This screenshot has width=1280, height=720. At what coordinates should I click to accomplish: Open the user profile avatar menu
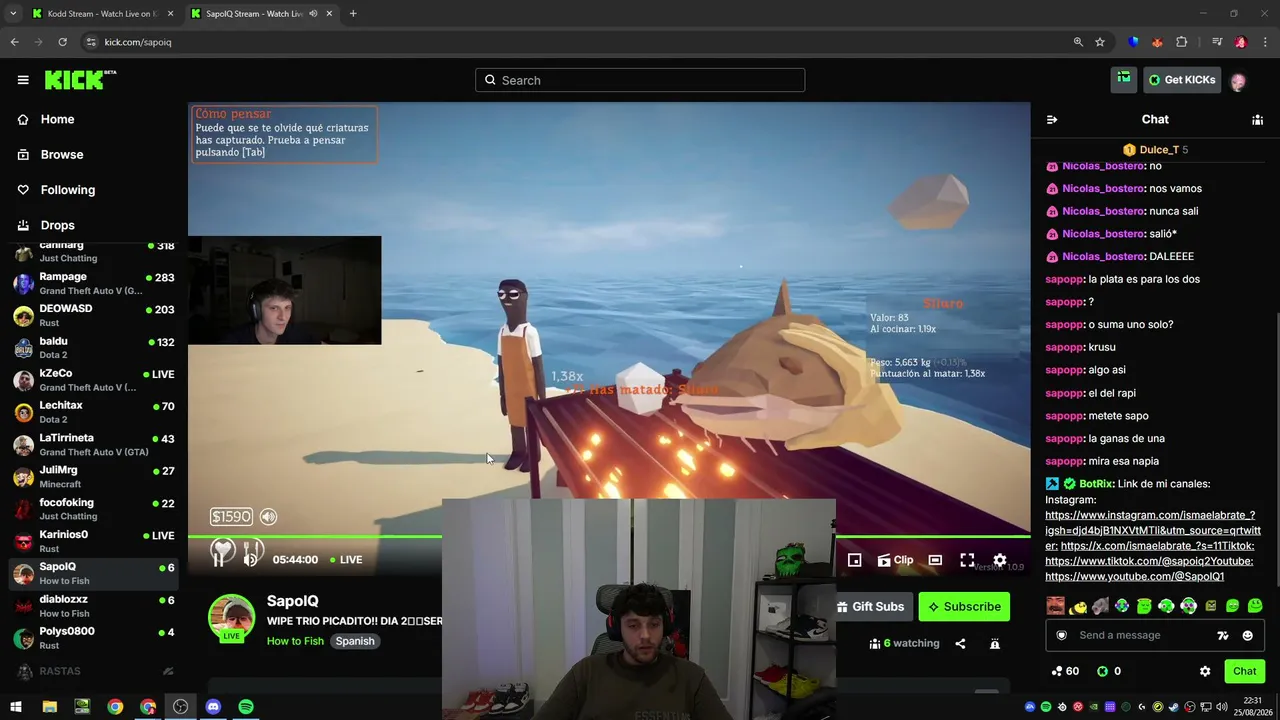1238,80
